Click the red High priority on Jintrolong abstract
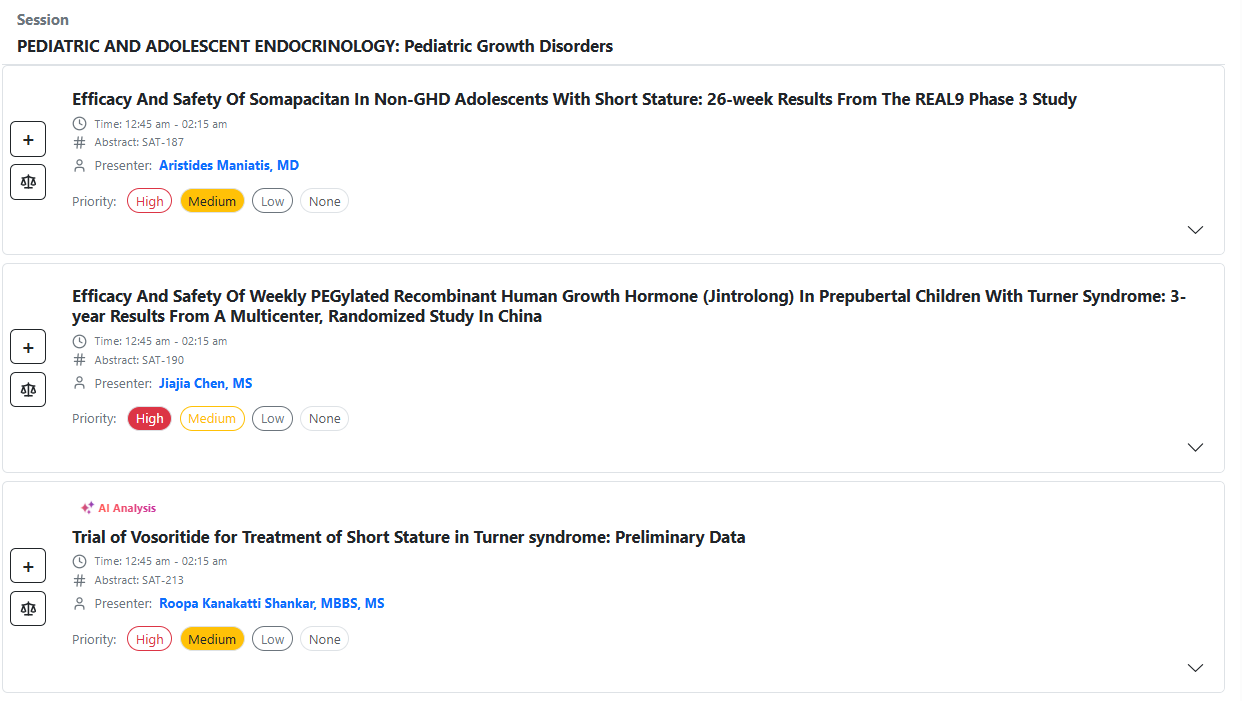Screen dimensions: 1242x701 pyautogui.click(x=149, y=419)
